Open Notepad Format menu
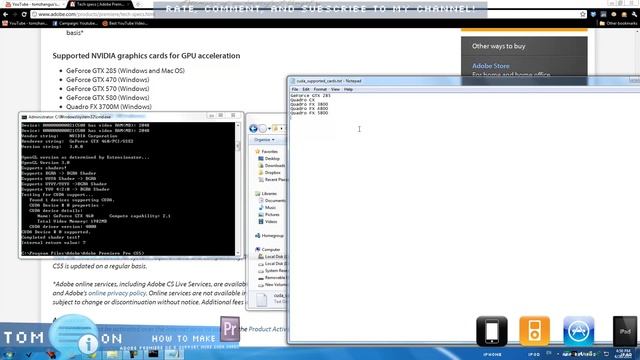Screen dimensions: 640x360 point(320,89)
